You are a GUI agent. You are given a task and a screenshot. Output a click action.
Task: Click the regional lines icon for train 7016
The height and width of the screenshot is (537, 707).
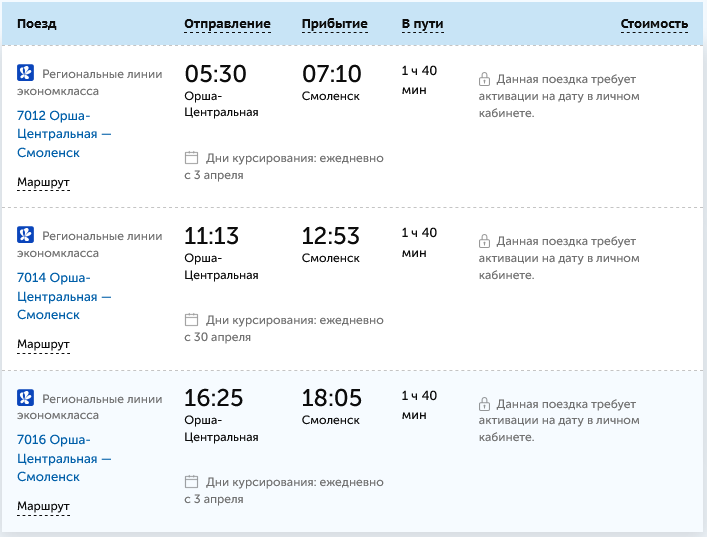[26, 398]
